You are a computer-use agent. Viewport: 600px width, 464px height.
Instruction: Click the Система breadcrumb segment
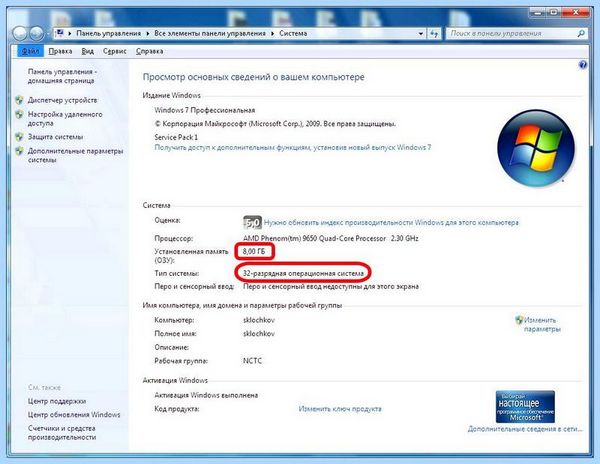[293, 34]
